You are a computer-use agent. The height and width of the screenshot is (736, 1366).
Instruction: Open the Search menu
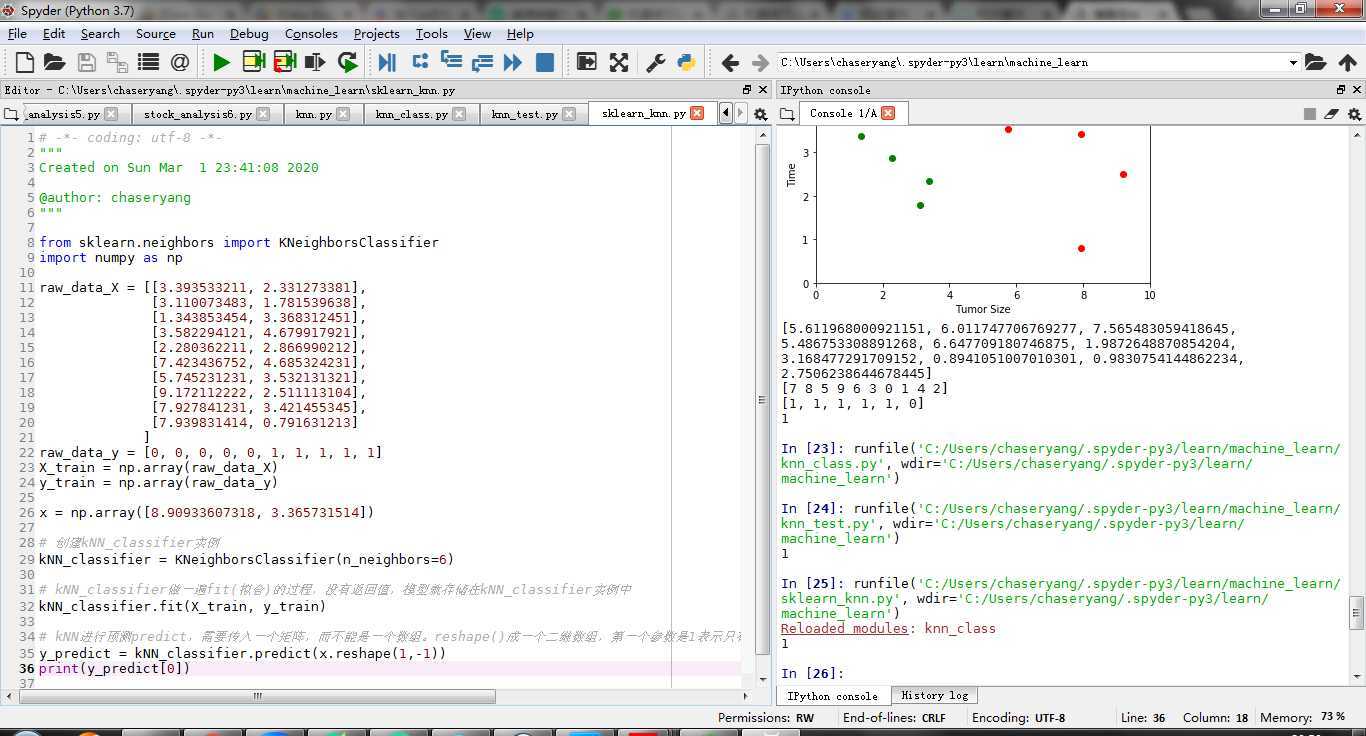(100, 33)
